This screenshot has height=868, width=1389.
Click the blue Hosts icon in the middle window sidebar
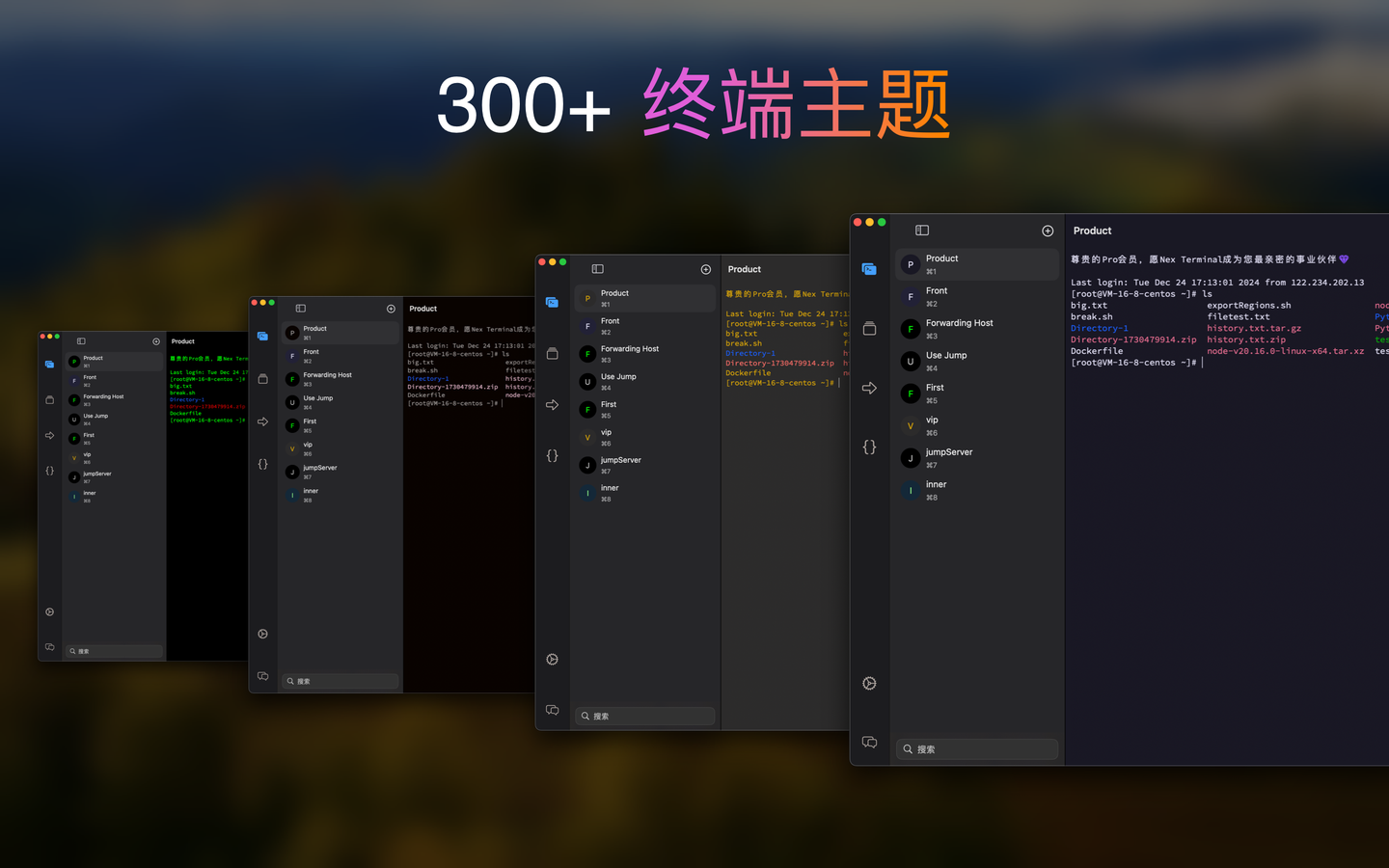(552, 302)
